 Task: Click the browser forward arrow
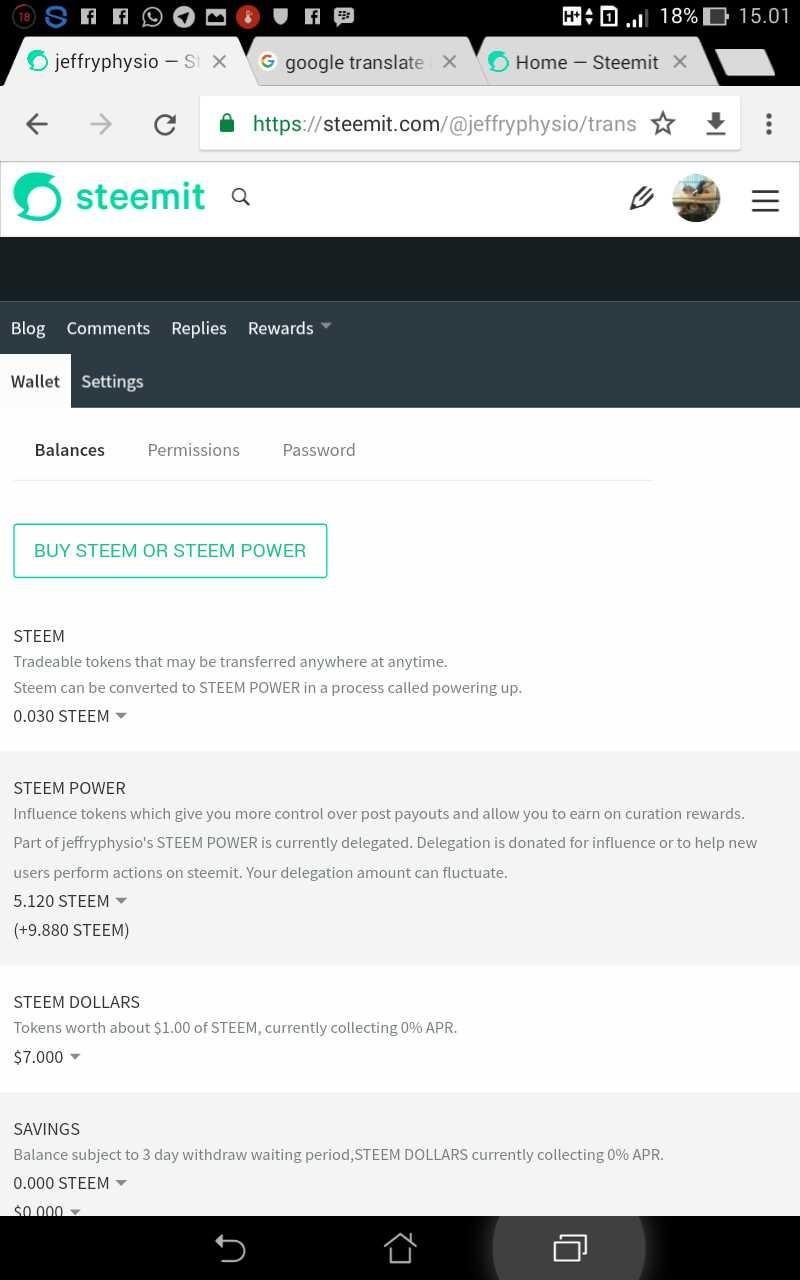click(x=101, y=124)
